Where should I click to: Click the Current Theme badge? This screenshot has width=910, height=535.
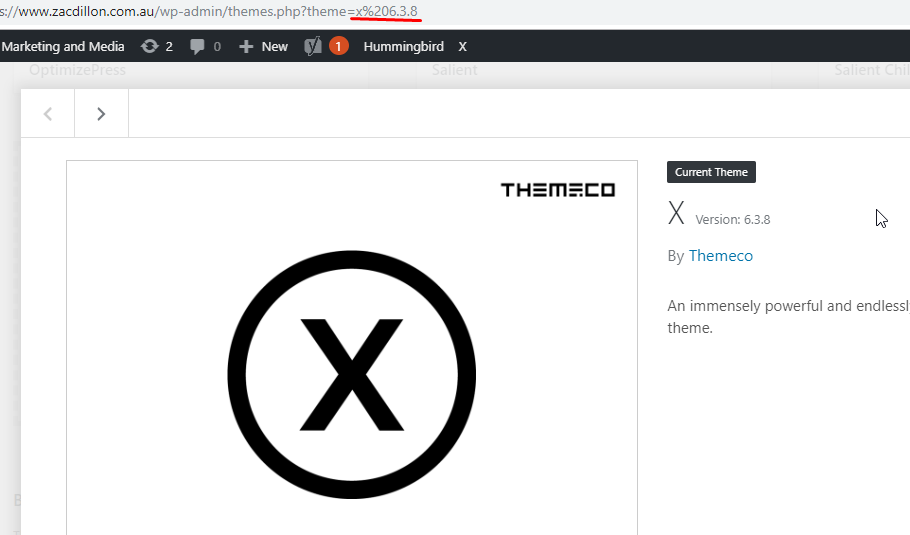tap(711, 172)
